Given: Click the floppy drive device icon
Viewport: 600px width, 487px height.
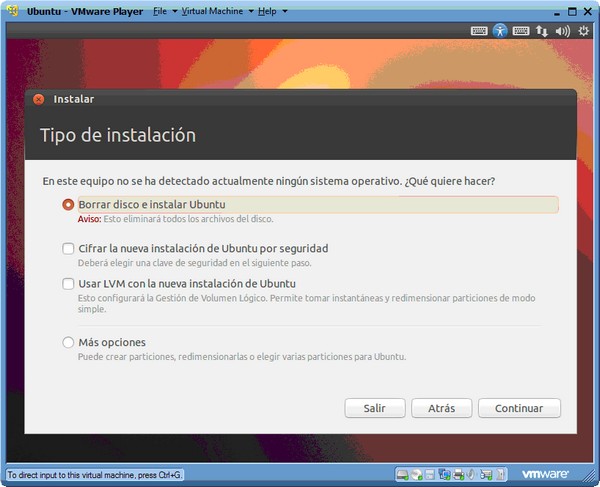Looking at the screenshot, I should (x=430, y=475).
